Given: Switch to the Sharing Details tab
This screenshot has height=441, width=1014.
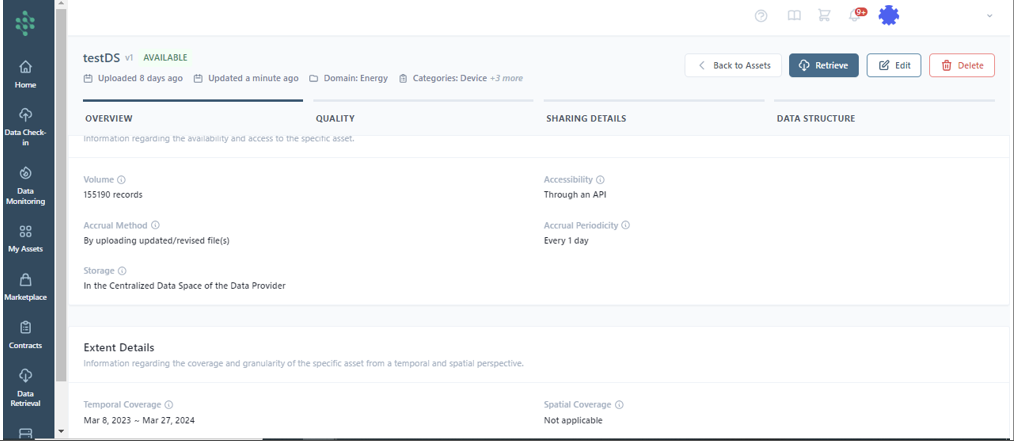Looking at the screenshot, I should click(x=586, y=118).
